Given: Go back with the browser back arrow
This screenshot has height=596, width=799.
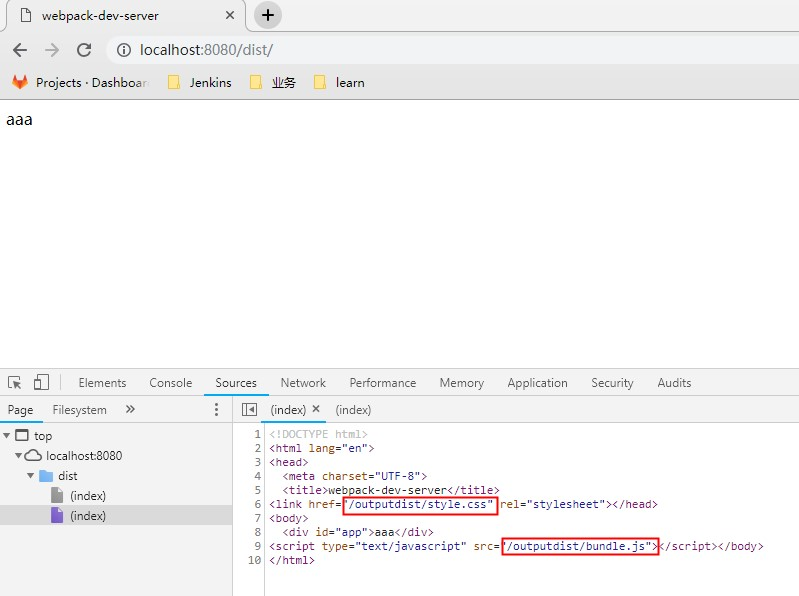Looking at the screenshot, I should tap(20, 50).
